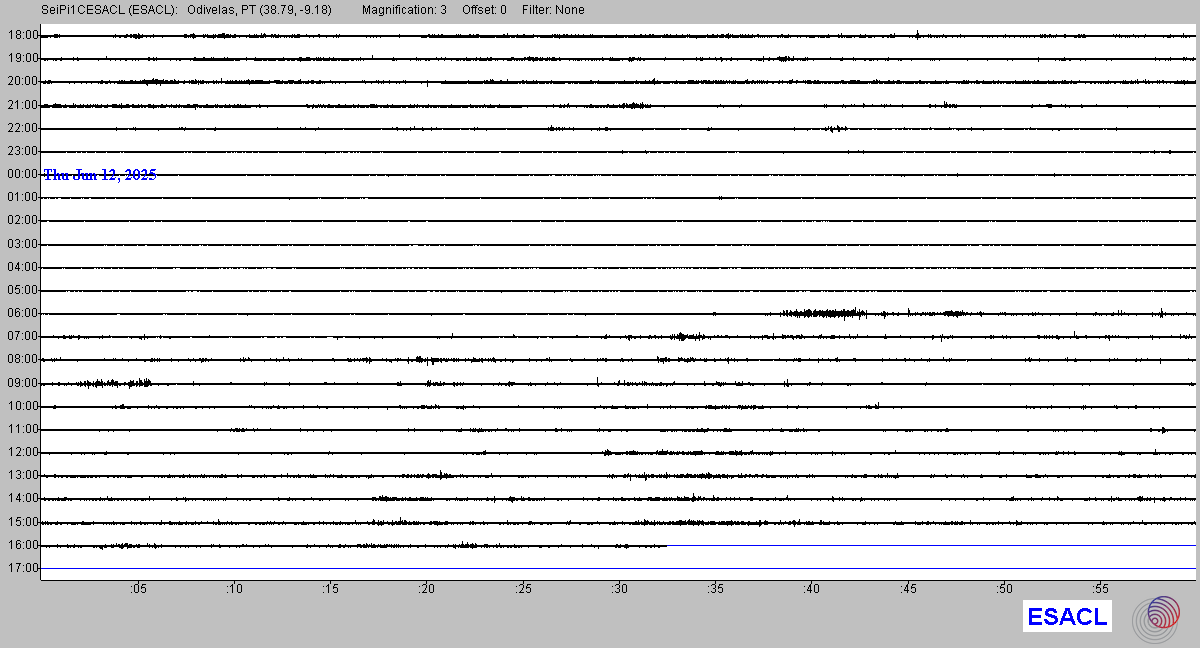Click the 04:00 hour label
1200x648 pixels.
(x=22, y=267)
